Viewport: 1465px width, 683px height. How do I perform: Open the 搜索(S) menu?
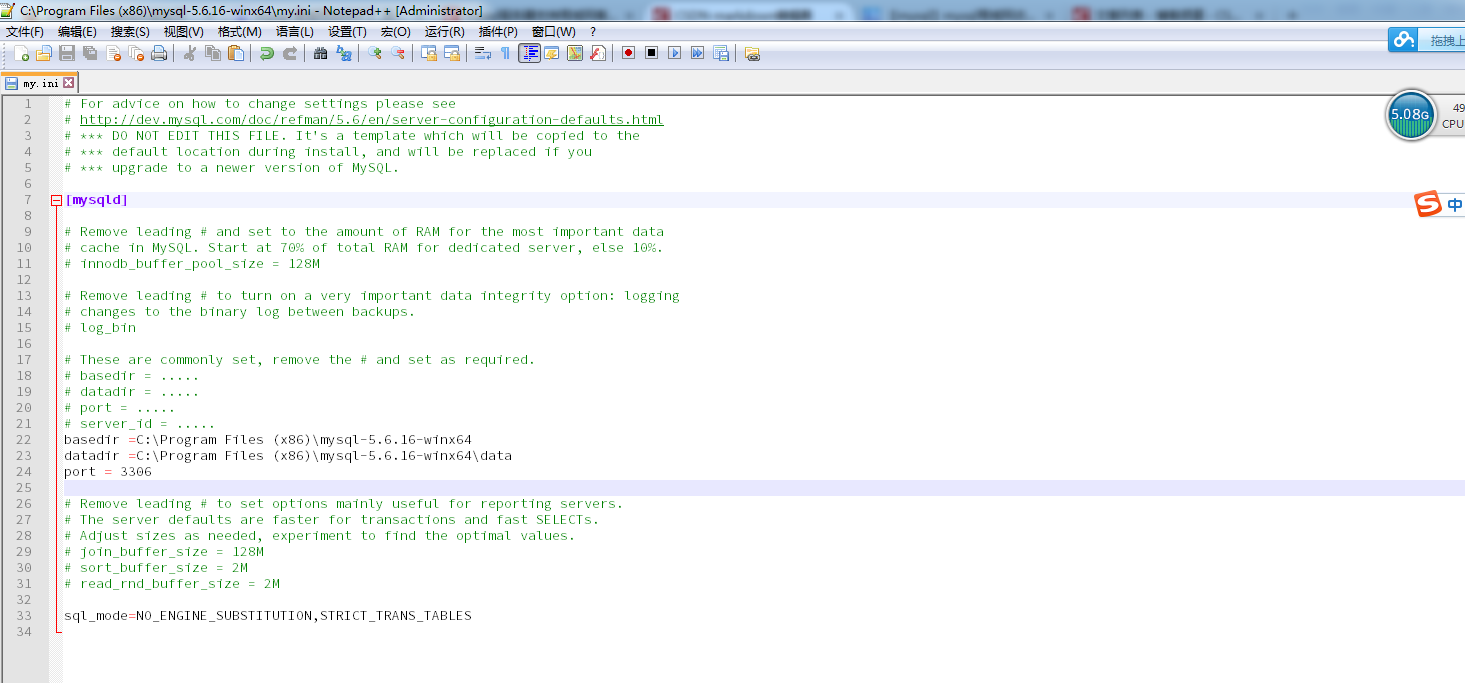[x=130, y=32]
